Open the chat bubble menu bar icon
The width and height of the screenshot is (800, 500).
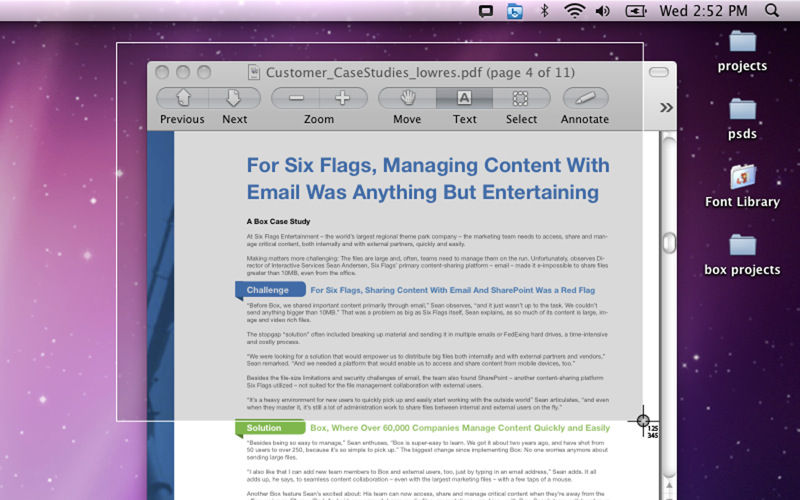486,11
